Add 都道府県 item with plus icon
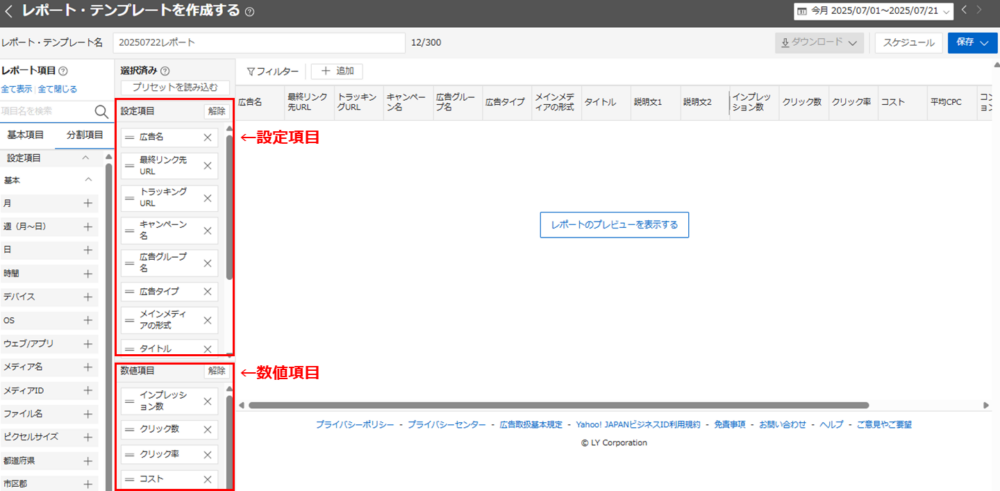This screenshot has width=1000, height=491. (88, 460)
